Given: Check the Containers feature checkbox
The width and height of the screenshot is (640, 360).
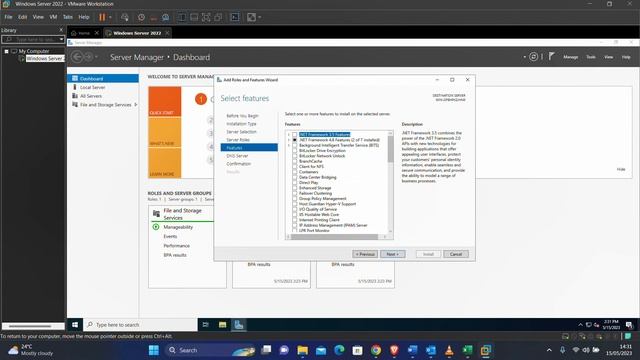Looking at the screenshot, I should click(x=295, y=172).
